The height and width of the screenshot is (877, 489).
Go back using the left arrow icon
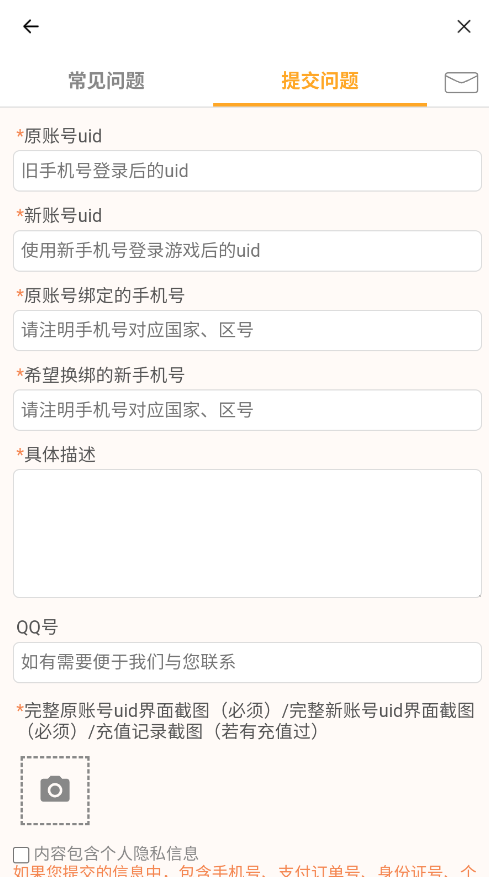31,26
